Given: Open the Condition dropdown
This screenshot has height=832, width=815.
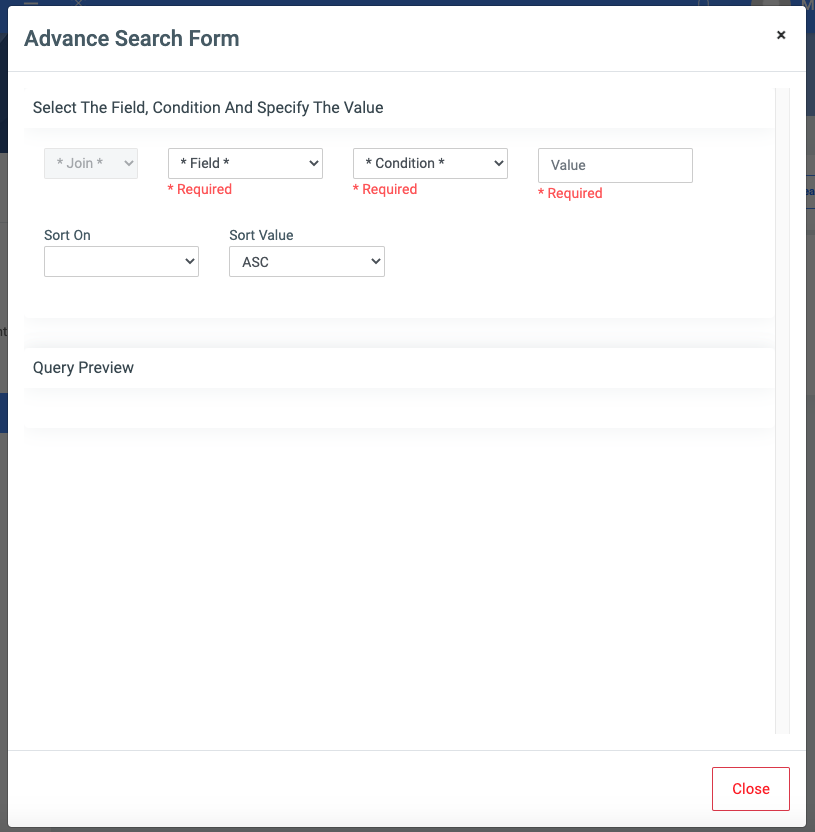Looking at the screenshot, I should pos(430,163).
